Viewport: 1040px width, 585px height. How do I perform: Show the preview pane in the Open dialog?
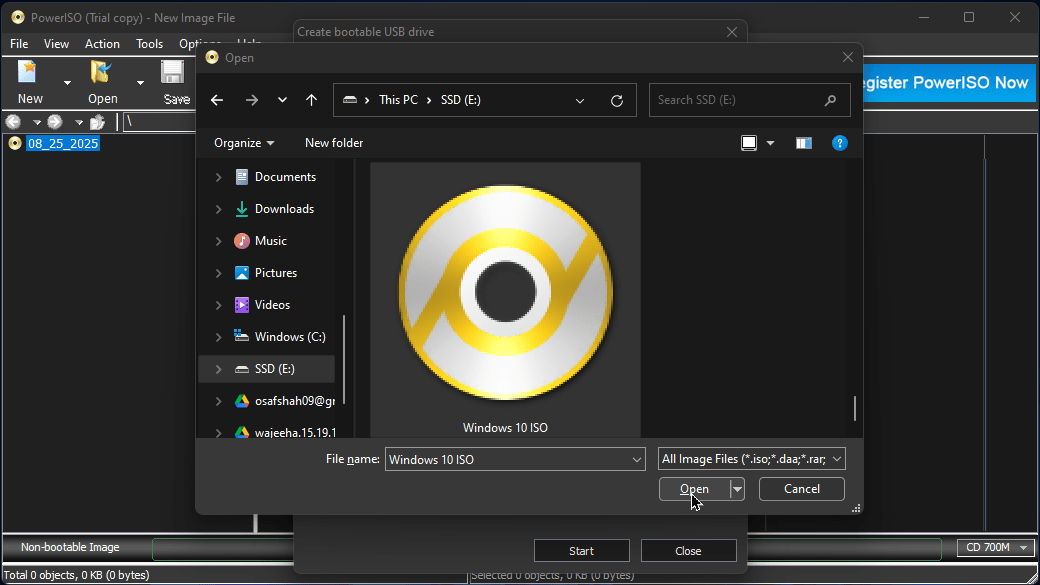pyautogui.click(x=803, y=143)
